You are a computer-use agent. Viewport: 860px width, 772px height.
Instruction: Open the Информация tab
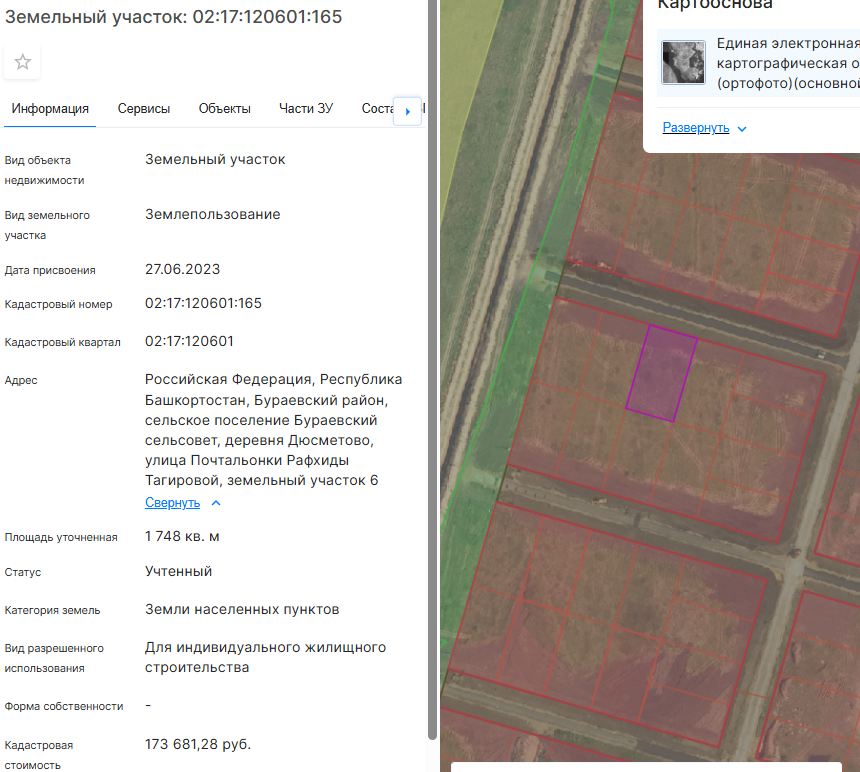pyautogui.click(x=50, y=109)
